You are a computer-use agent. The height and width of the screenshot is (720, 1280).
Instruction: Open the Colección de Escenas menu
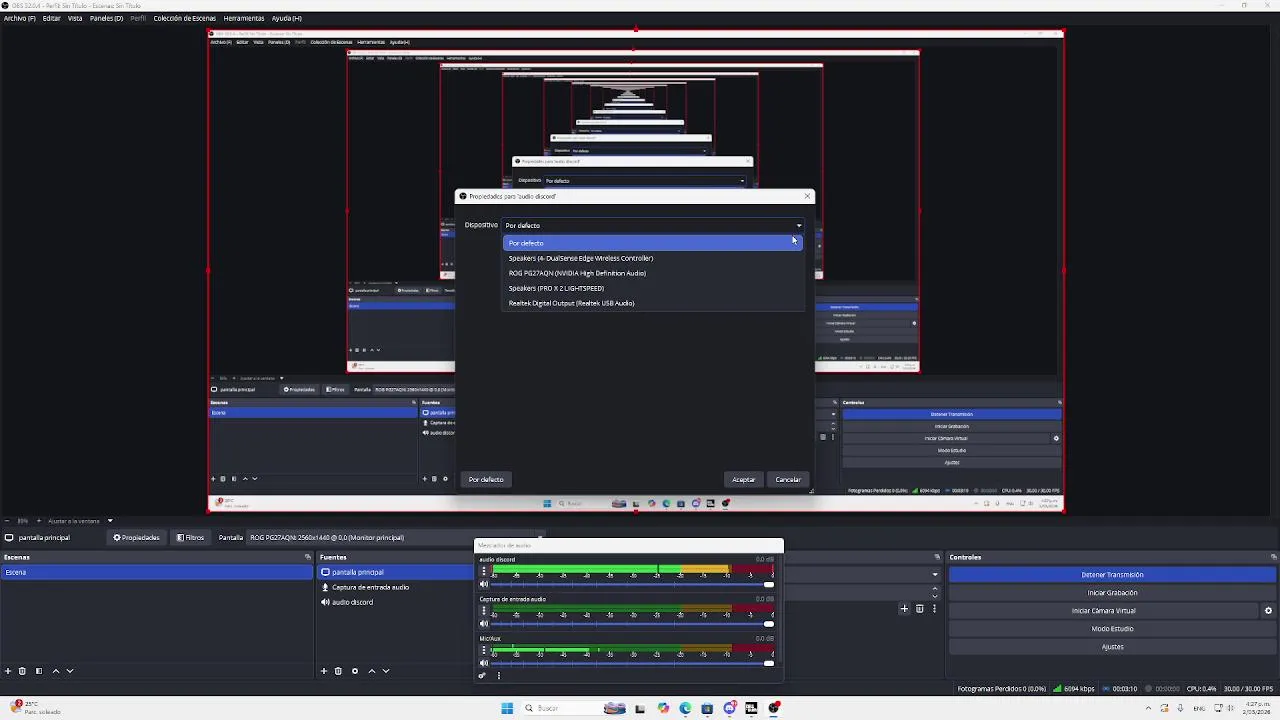(185, 18)
